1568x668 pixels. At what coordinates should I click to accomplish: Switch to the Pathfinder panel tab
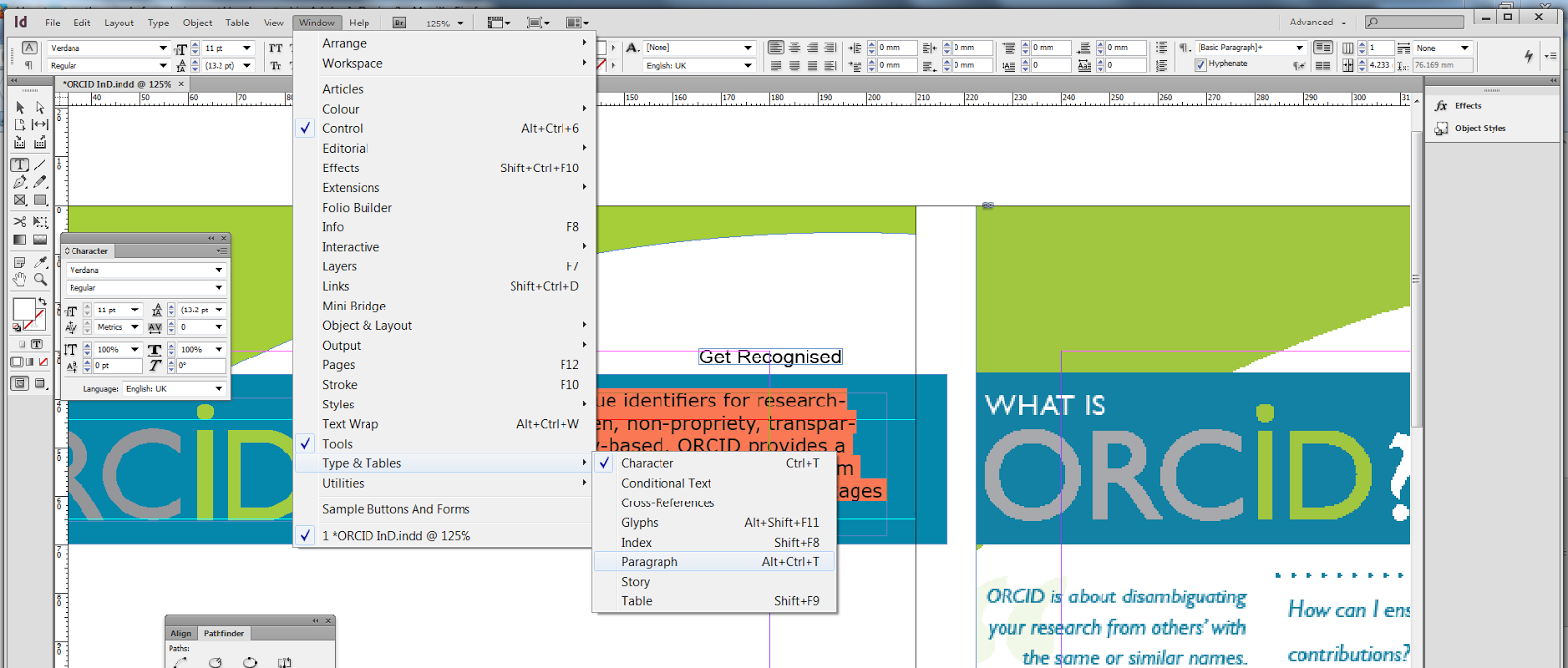pos(223,633)
